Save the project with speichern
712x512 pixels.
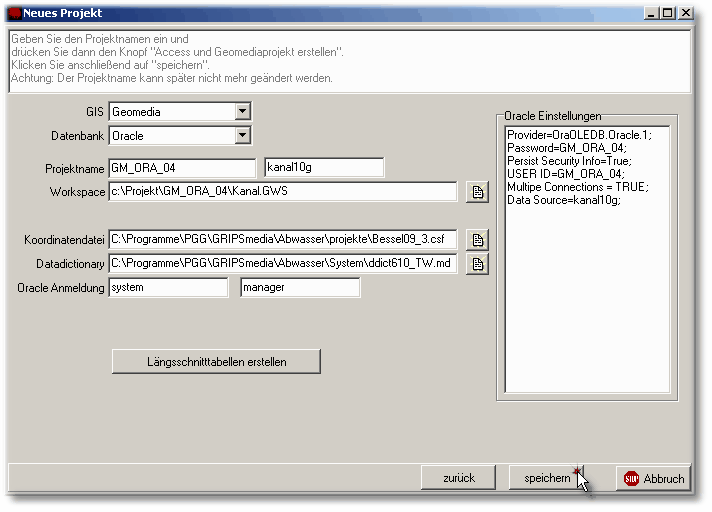[546, 478]
